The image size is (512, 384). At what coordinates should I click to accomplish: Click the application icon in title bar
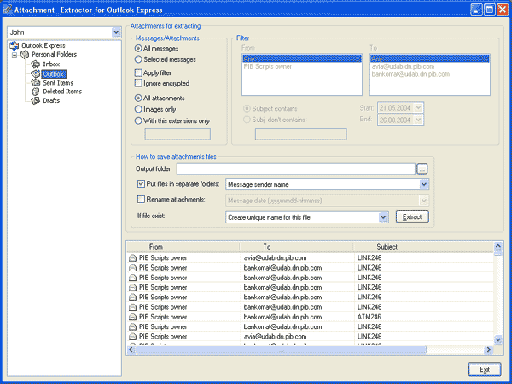[x=7, y=9]
